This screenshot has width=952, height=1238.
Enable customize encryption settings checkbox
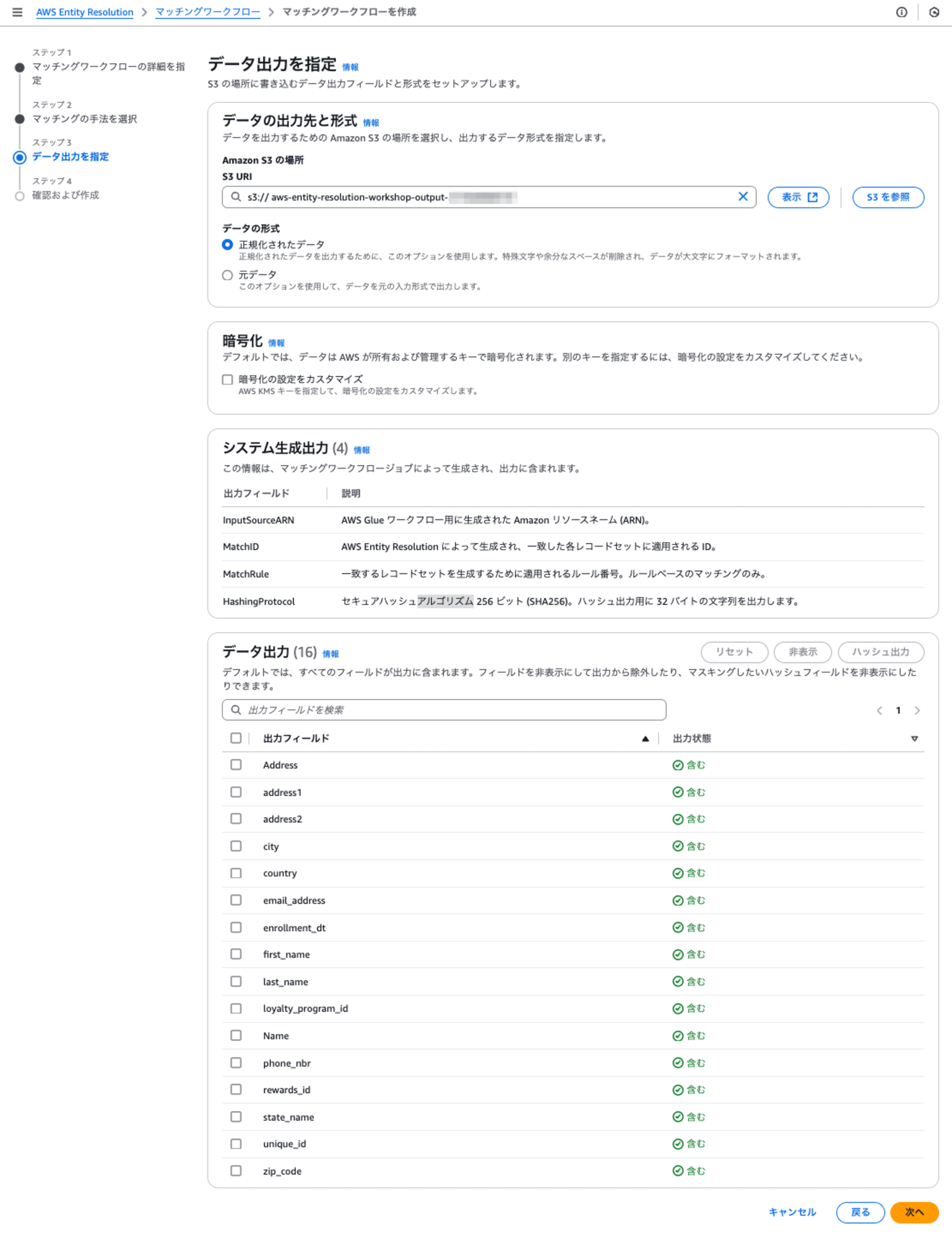(228, 379)
